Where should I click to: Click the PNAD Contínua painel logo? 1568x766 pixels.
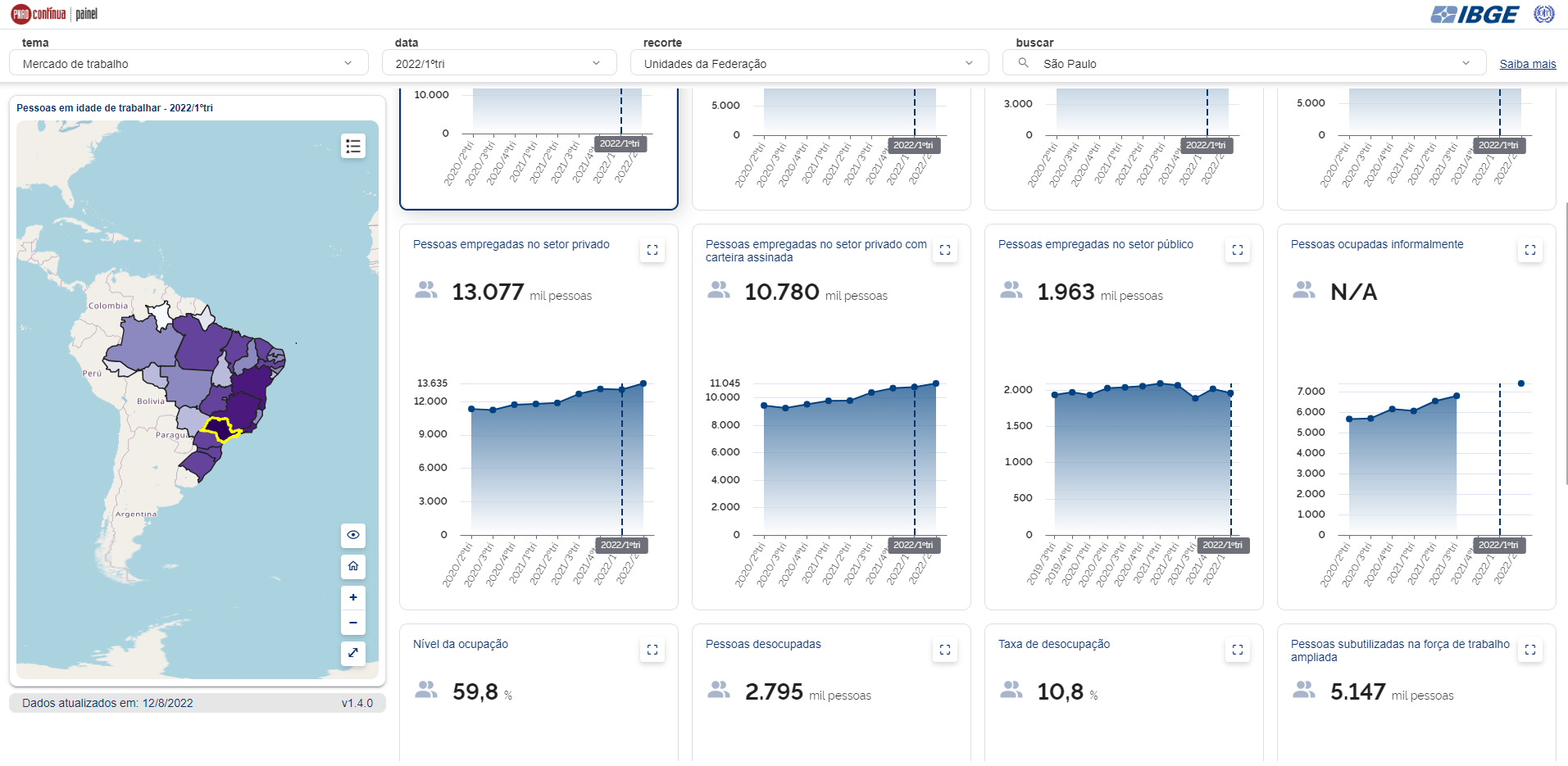tap(54, 14)
